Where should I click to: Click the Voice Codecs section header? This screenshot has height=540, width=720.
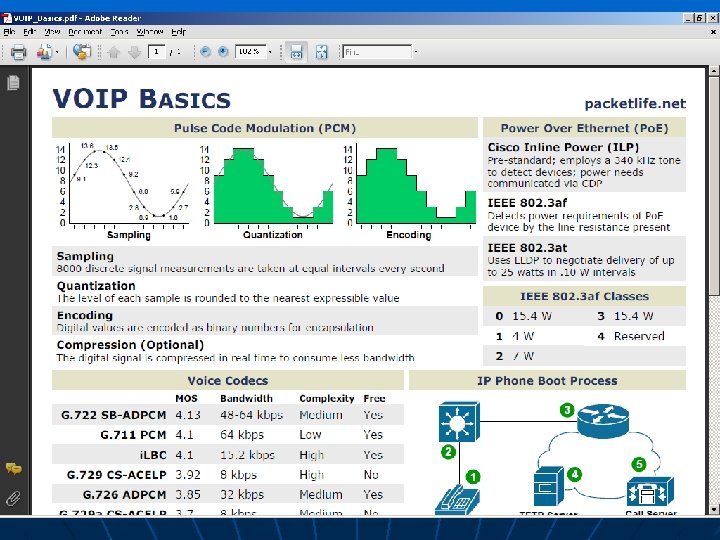click(228, 381)
